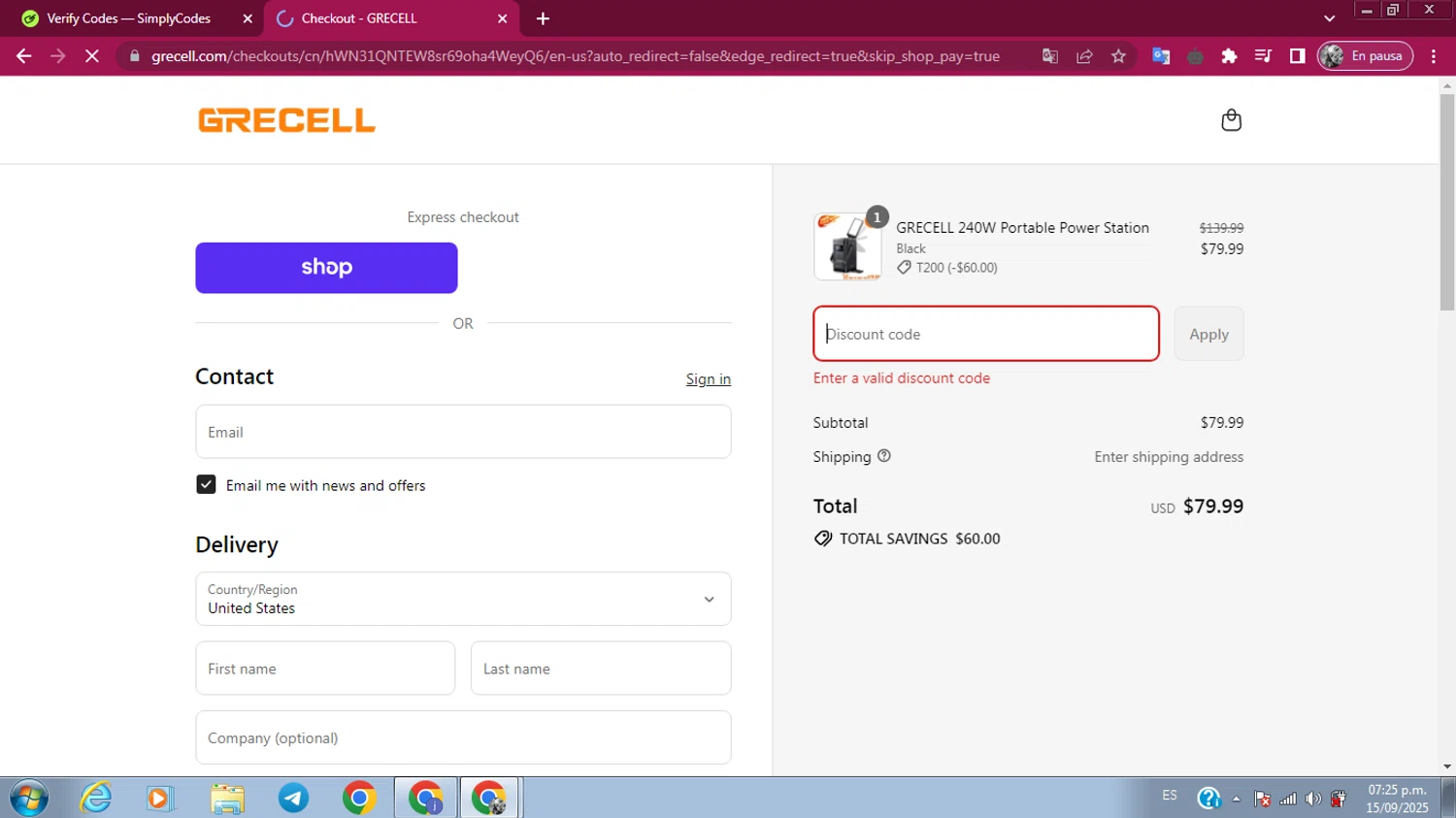The height and width of the screenshot is (818, 1456).
Task: Click the Sign in link
Action: pos(708,378)
